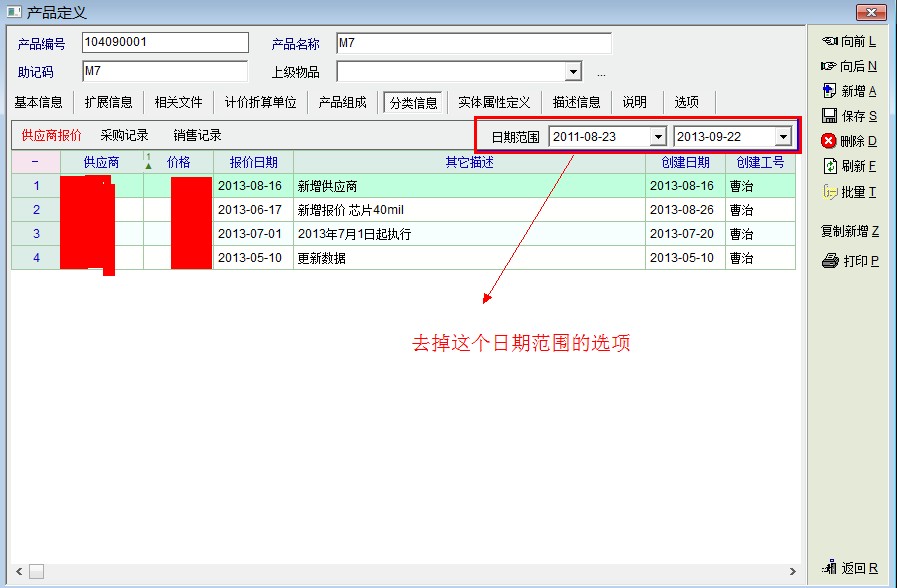Click the 向后 (next record) icon button
The height and width of the screenshot is (588, 897).
coord(828,66)
